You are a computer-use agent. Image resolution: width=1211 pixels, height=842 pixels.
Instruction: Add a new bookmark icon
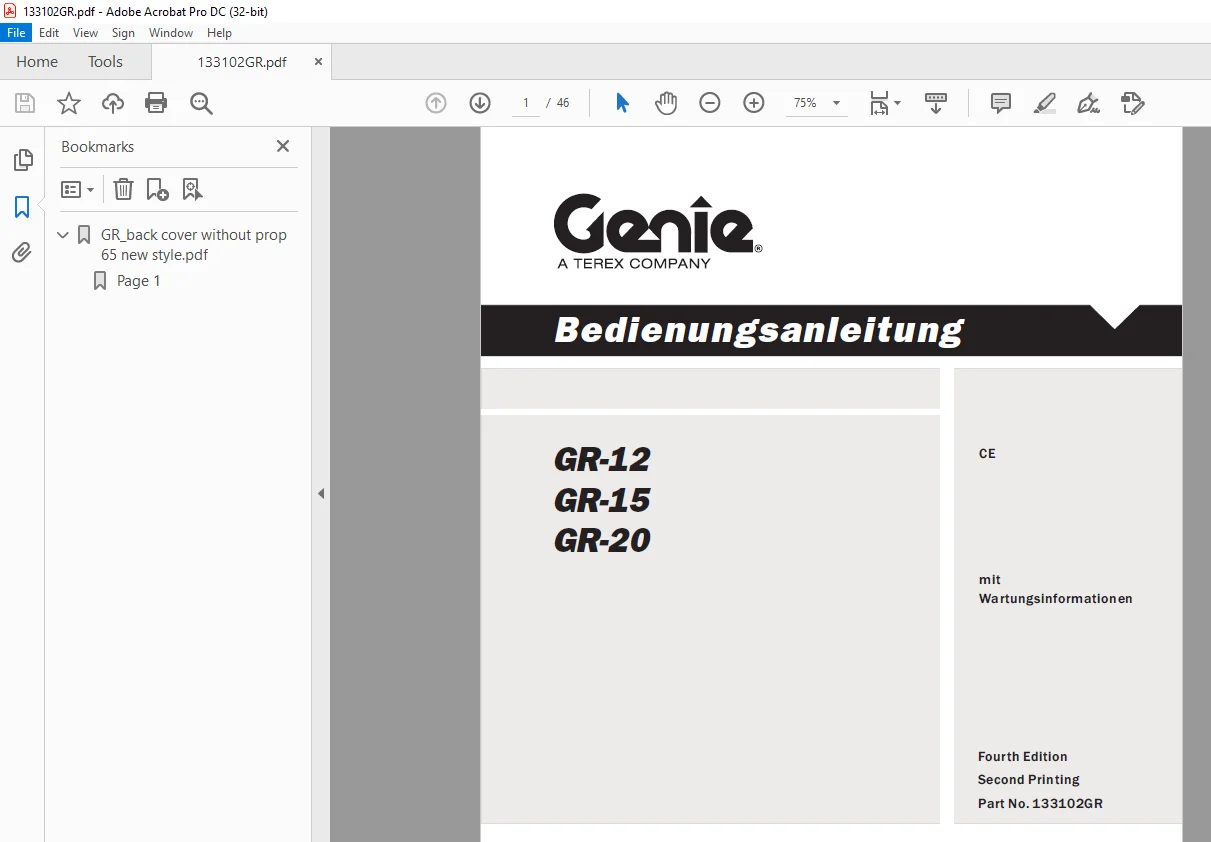(x=157, y=189)
